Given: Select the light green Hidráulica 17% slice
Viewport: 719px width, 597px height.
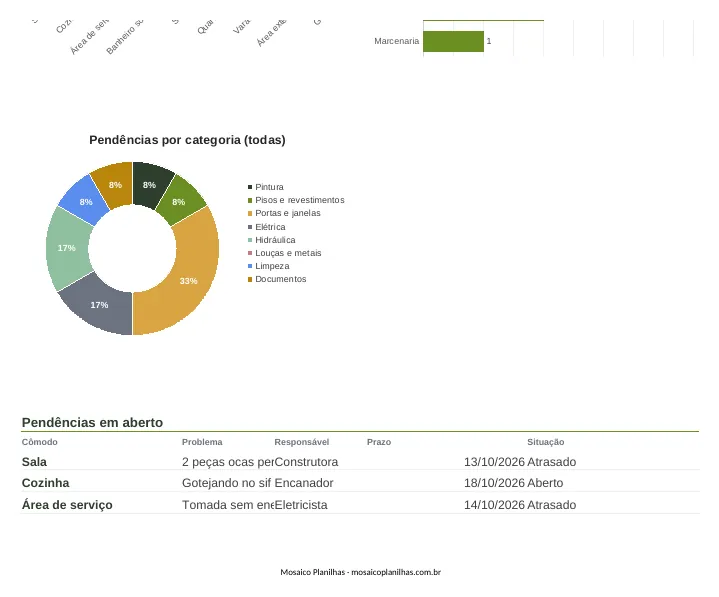Looking at the screenshot, I should [x=69, y=248].
